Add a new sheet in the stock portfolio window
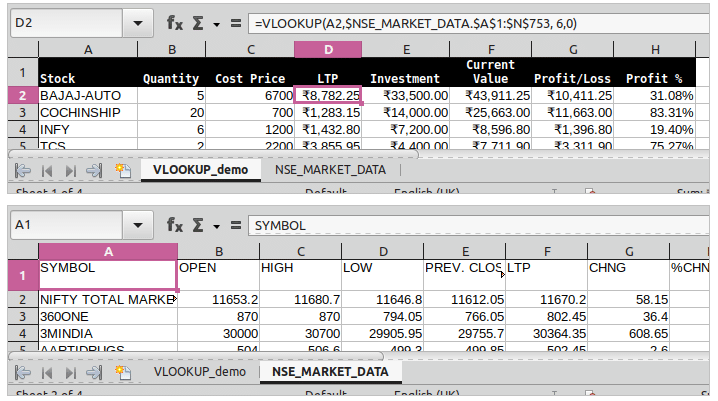Screen dimensions: 718x401 click(x=123, y=170)
